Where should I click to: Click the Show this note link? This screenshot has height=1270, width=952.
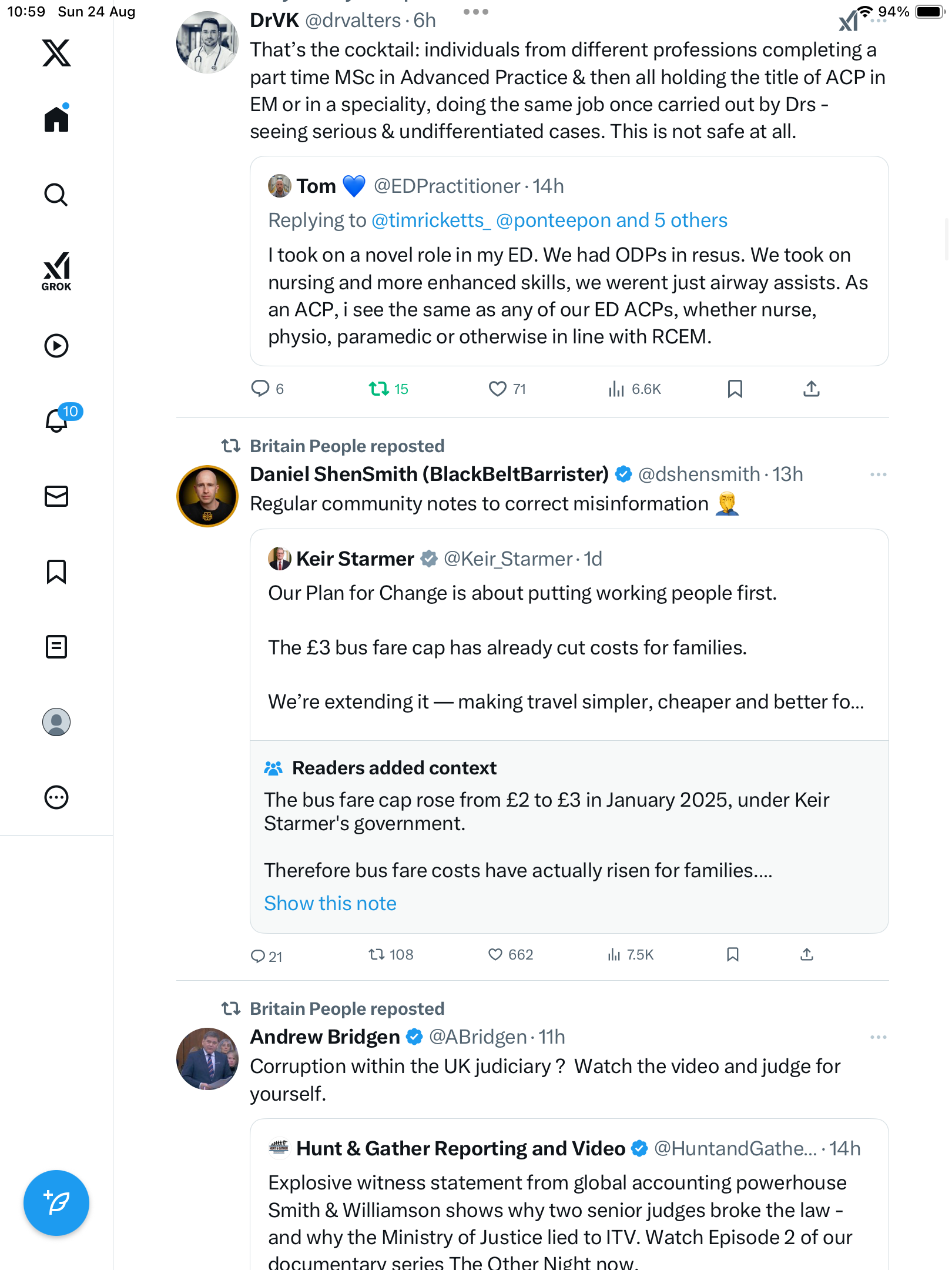tap(330, 903)
